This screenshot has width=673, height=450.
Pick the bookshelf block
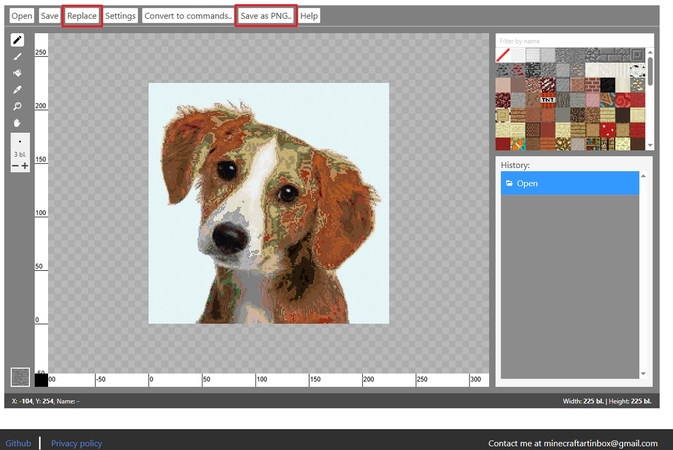[593, 143]
